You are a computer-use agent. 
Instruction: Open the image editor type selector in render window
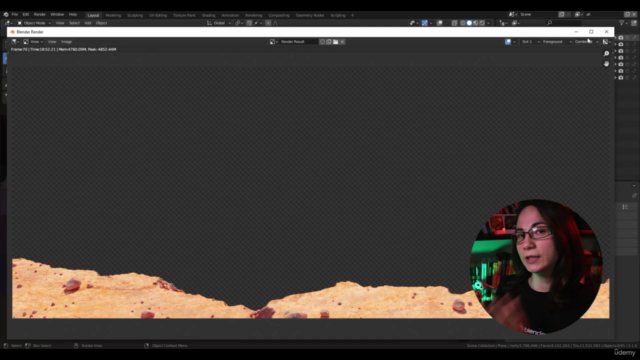[15, 42]
